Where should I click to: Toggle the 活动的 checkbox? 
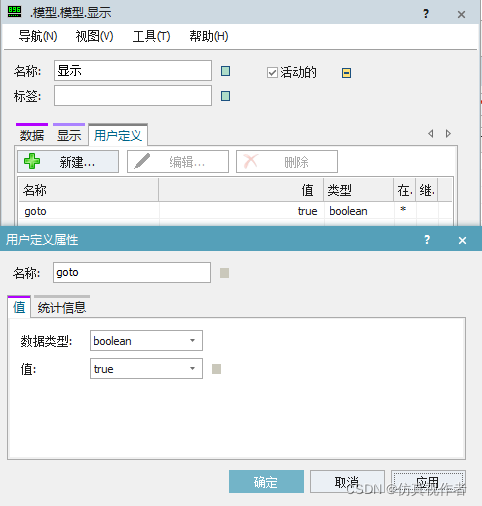[272, 72]
